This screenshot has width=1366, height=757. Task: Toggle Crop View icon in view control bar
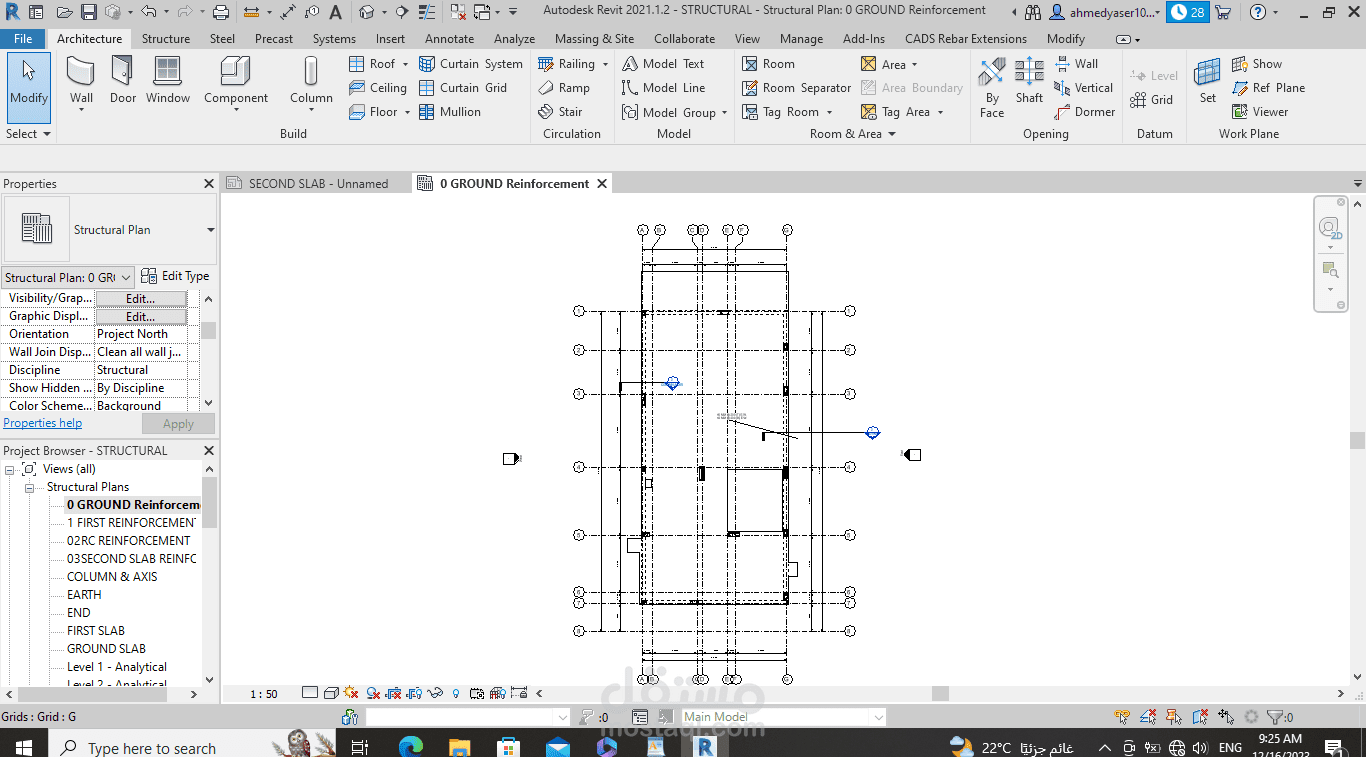393,693
